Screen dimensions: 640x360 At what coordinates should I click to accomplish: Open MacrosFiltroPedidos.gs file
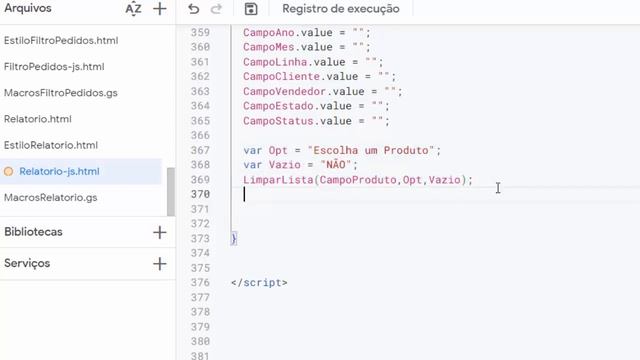coord(61,93)
